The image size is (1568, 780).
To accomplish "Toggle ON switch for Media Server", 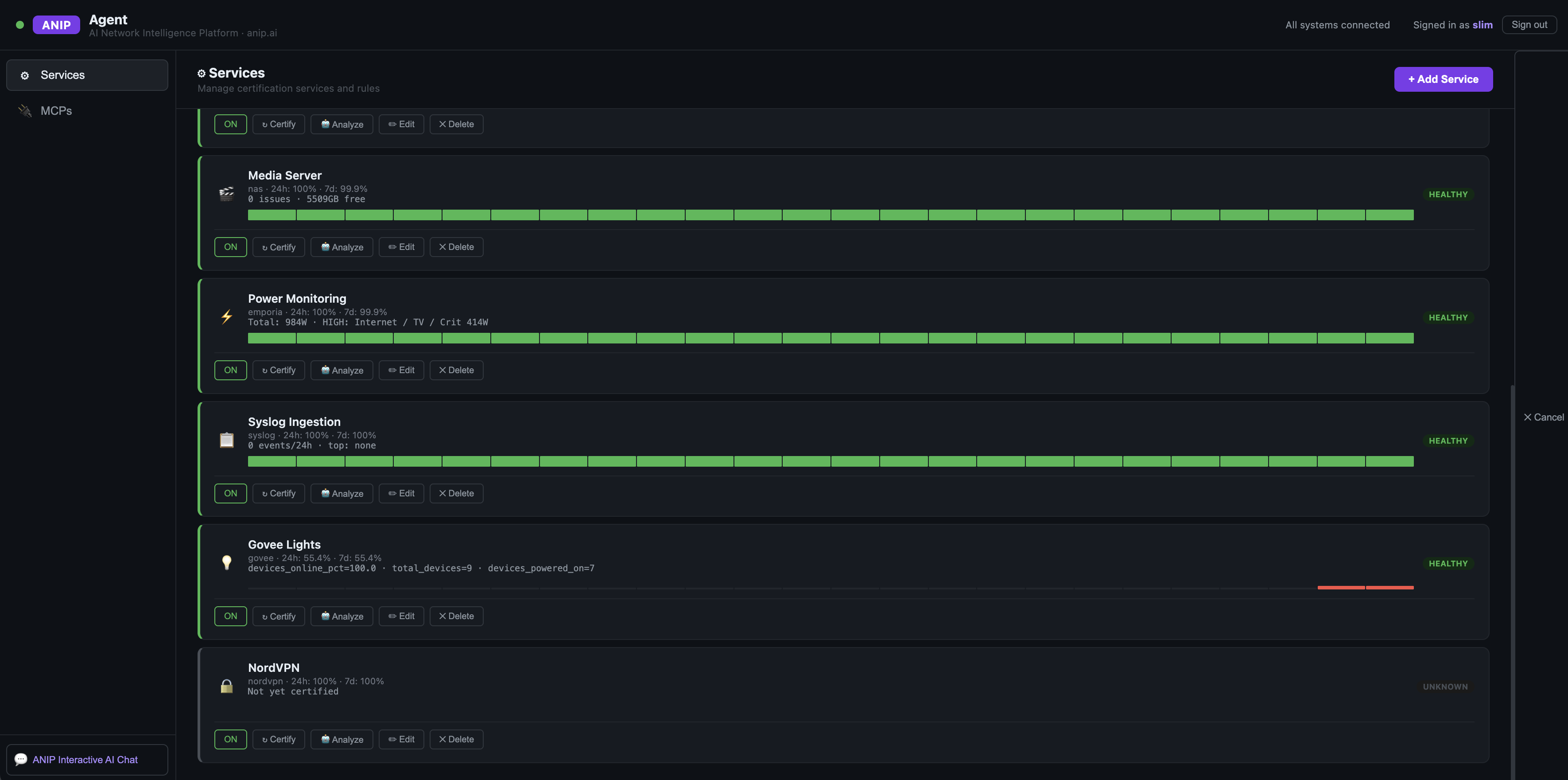I will pyautogui.click(x=231, y=247).
